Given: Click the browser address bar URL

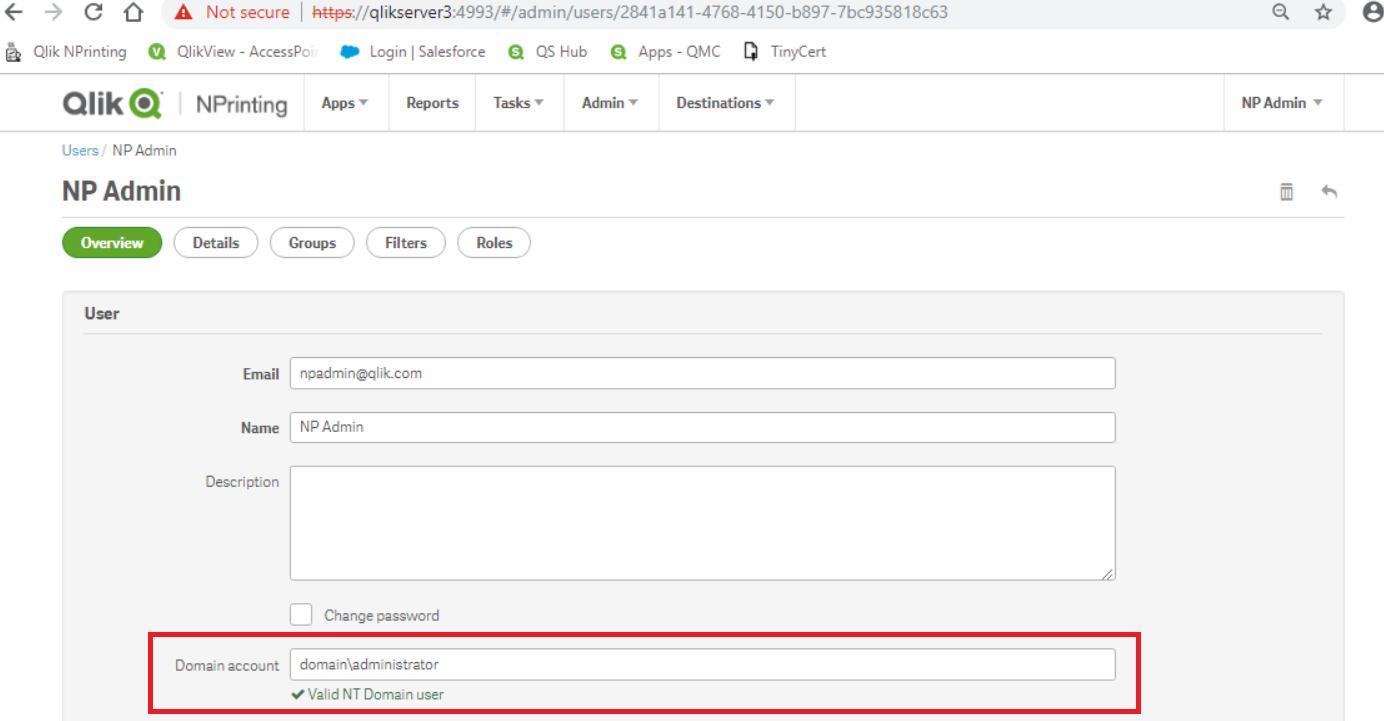Looking at the screenshot, I should point(630,12).
